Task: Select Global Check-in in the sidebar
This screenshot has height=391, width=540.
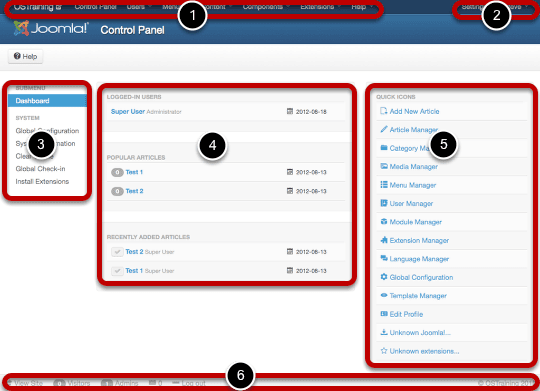Action: point(40,168)
